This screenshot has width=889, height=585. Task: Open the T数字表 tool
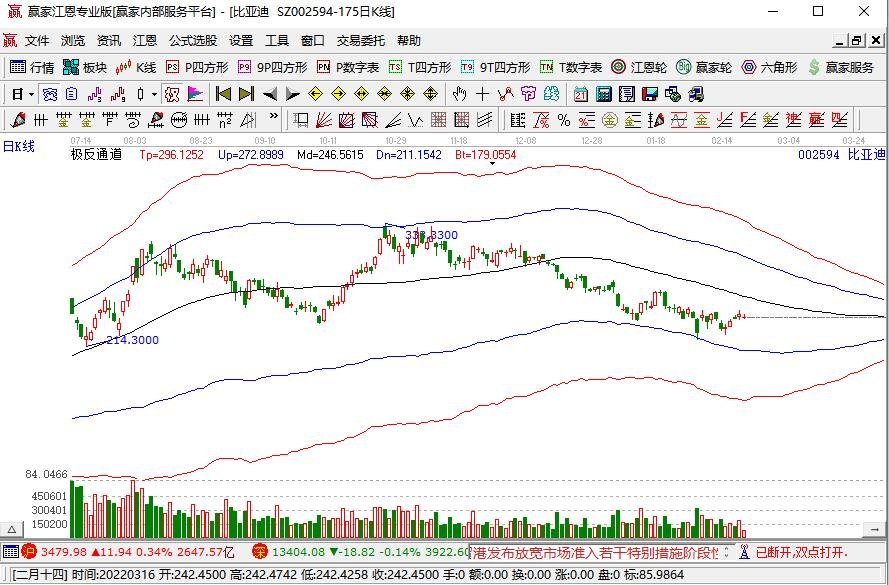571,67
